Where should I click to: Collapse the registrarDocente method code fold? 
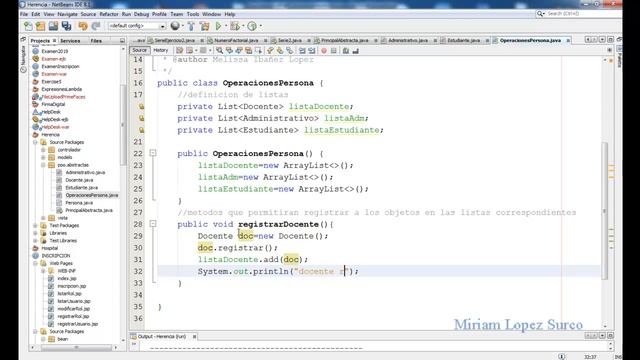pos(153,224)
